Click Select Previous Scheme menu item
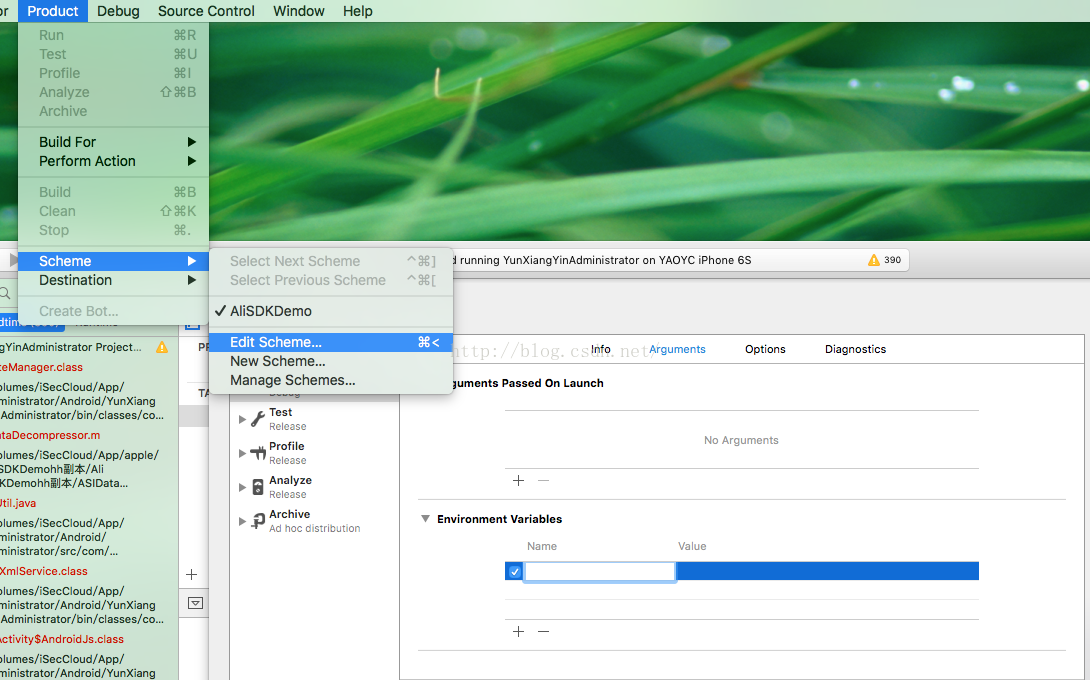 [x=331, y=280]
